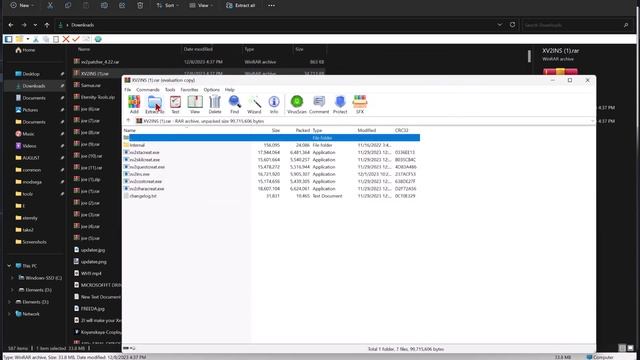
Task: Click the Rename icon in Explorer toolbar
Action: point(104,5)
